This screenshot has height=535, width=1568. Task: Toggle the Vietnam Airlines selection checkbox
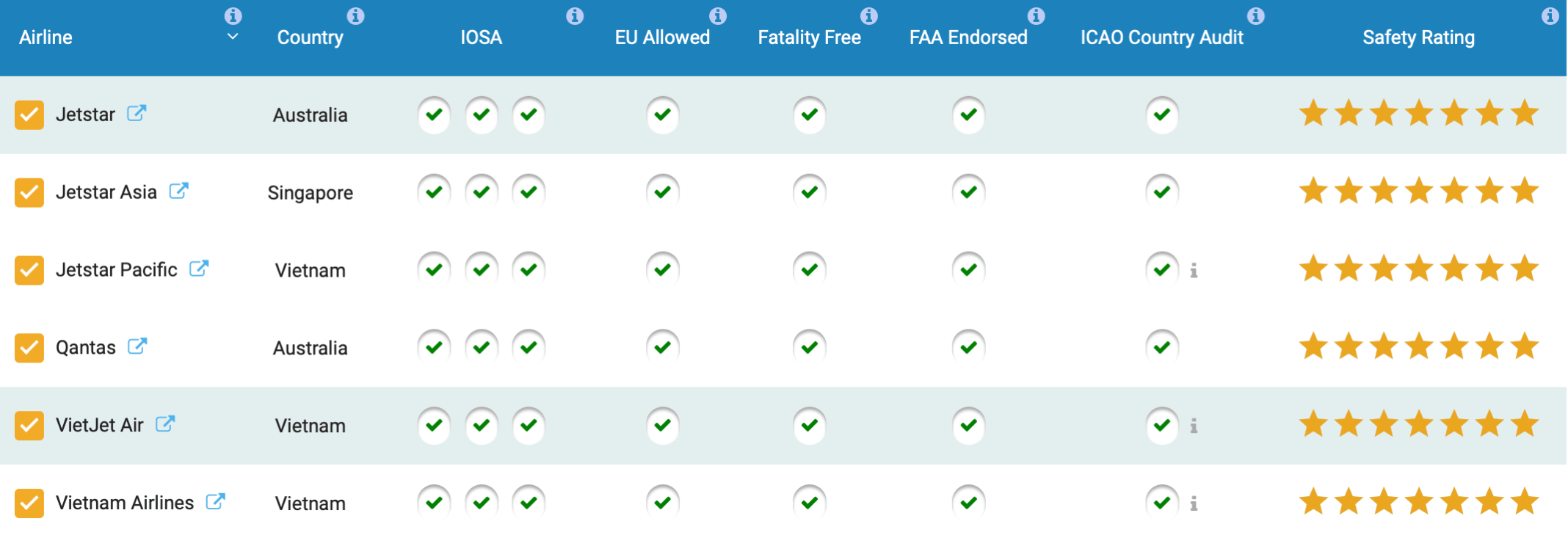point(29,503)
